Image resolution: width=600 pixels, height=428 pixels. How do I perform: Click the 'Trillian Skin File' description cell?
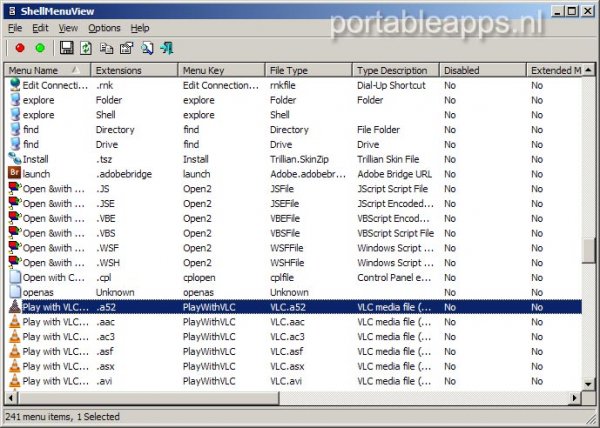pos(388,159)
